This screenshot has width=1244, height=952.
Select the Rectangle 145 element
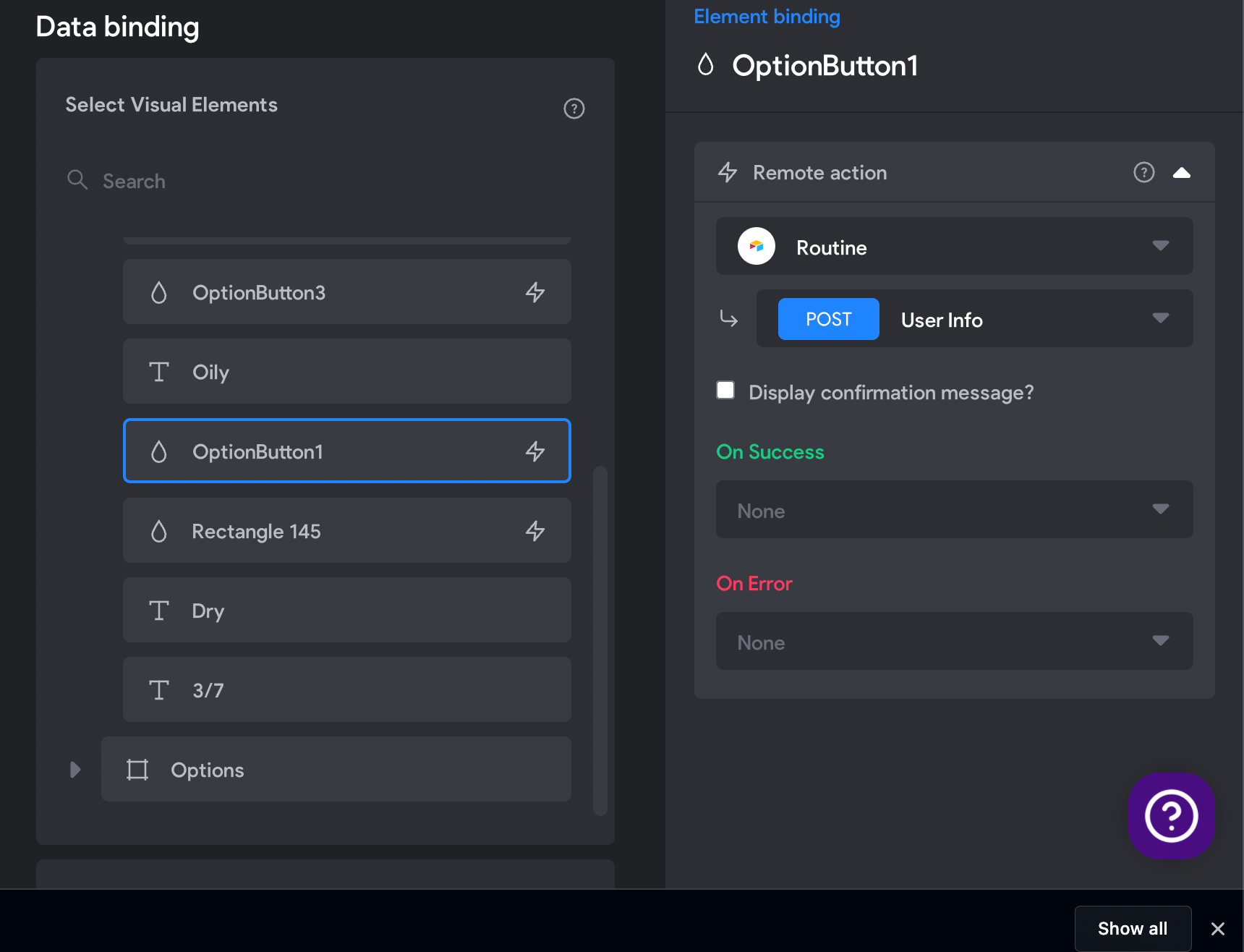click(347, 531)
